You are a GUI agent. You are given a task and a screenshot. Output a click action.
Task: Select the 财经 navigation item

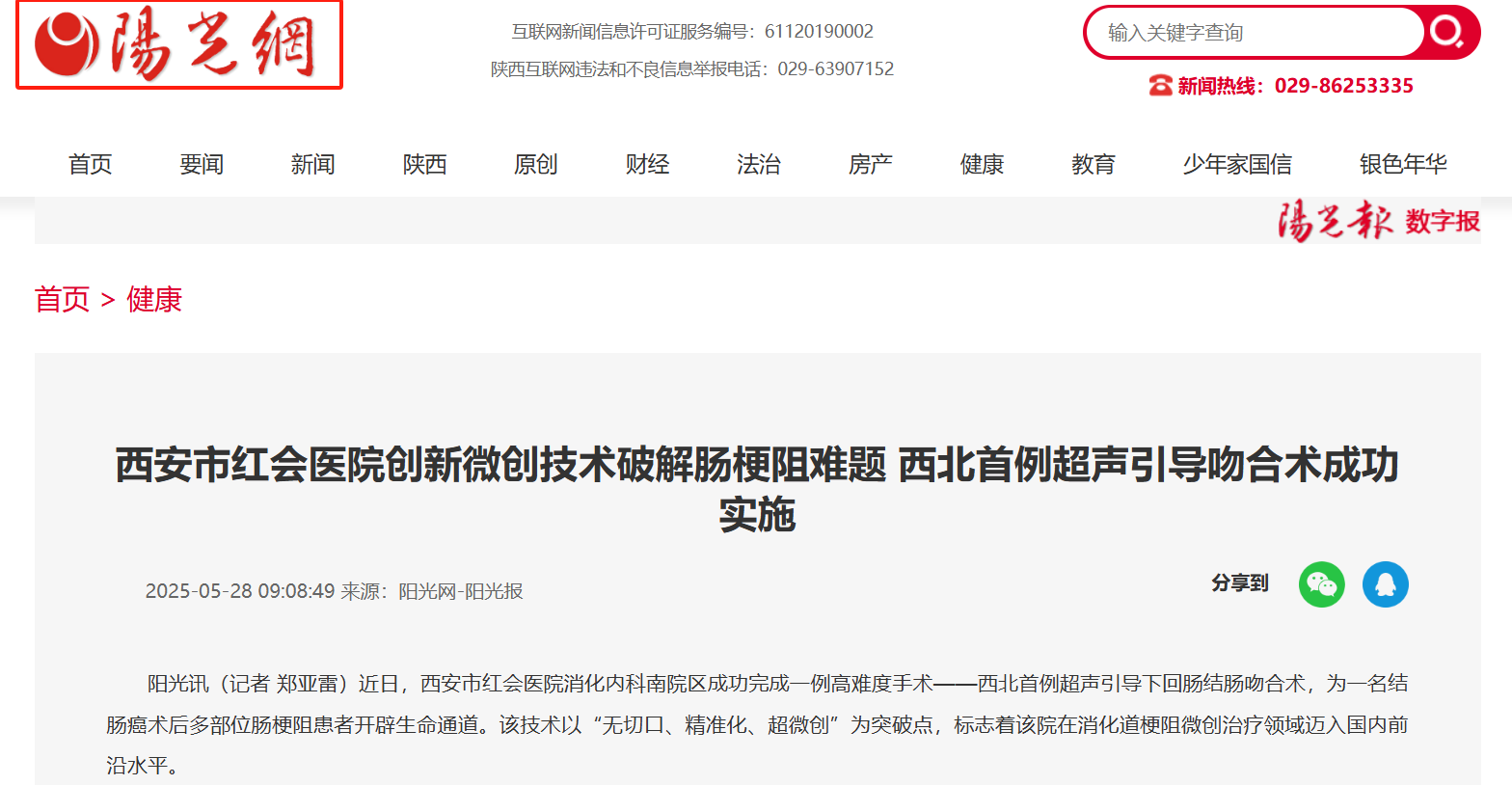coord(647,165)
